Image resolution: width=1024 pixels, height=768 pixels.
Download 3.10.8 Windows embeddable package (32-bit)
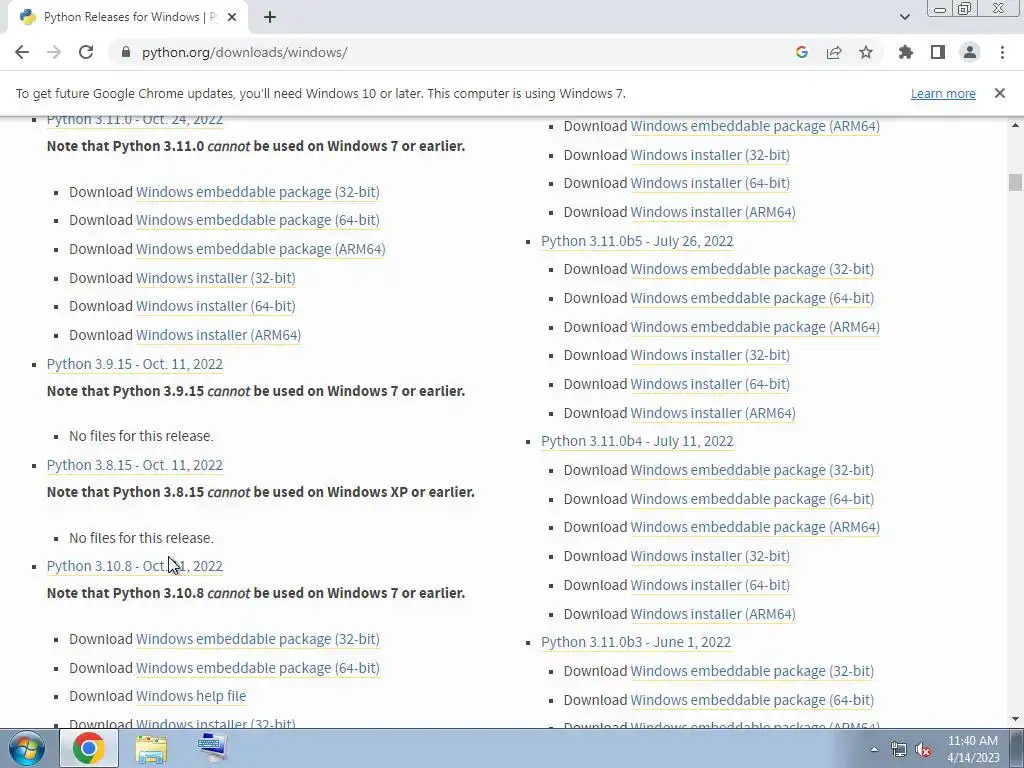257,639
